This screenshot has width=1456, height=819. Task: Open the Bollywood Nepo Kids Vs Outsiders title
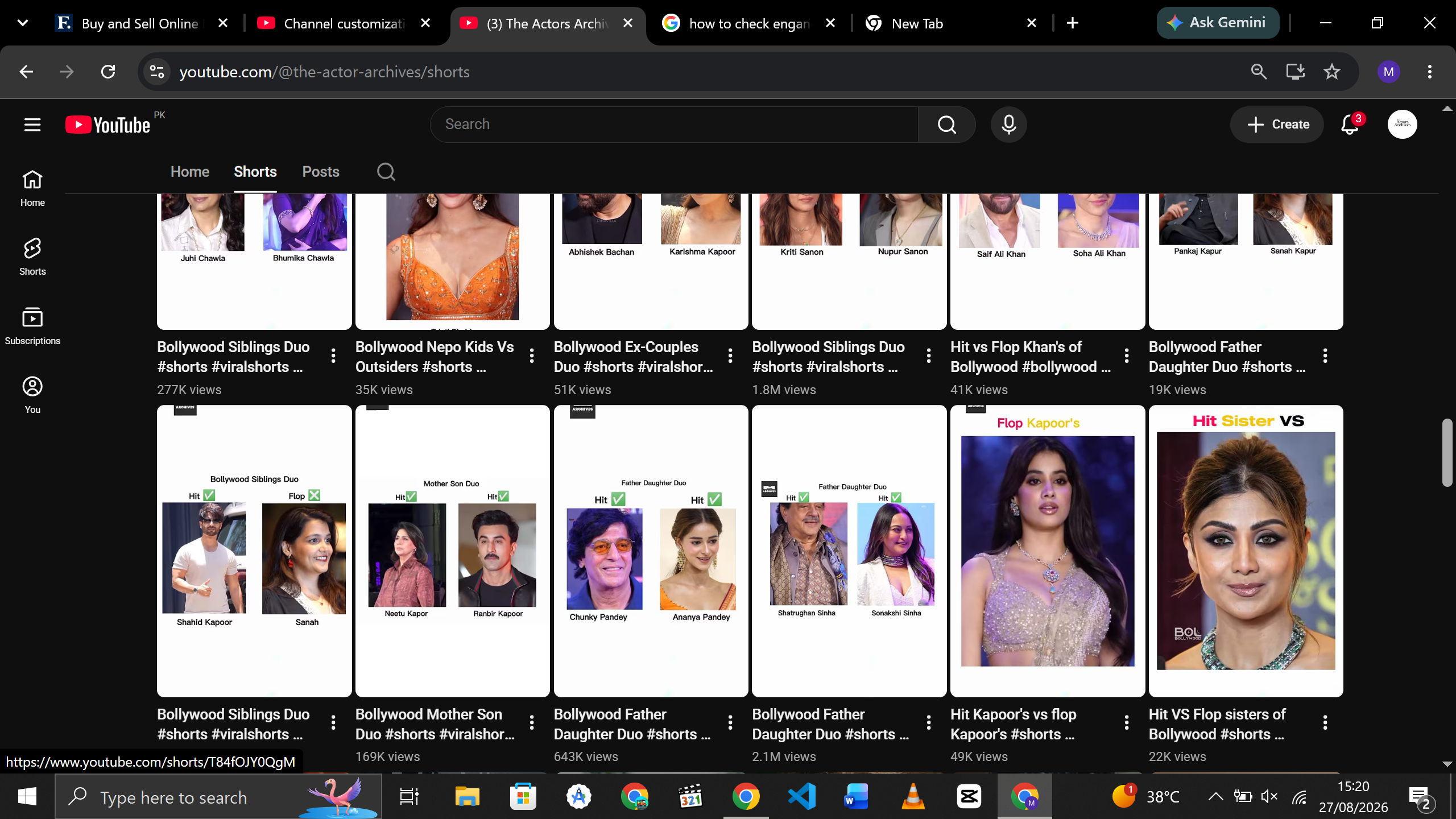click(435, 357)
